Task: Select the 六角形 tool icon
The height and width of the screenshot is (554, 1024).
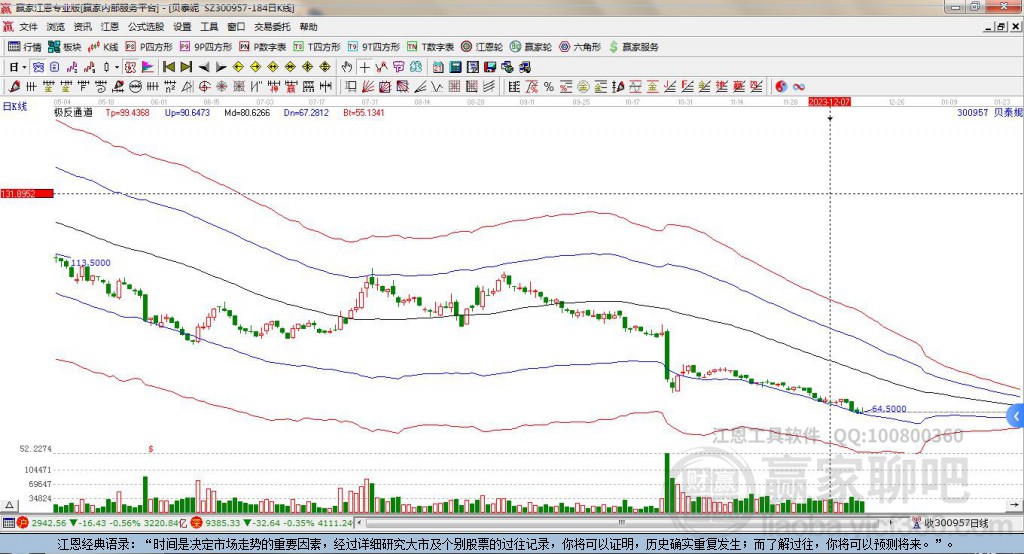Action: coord(580,47)
